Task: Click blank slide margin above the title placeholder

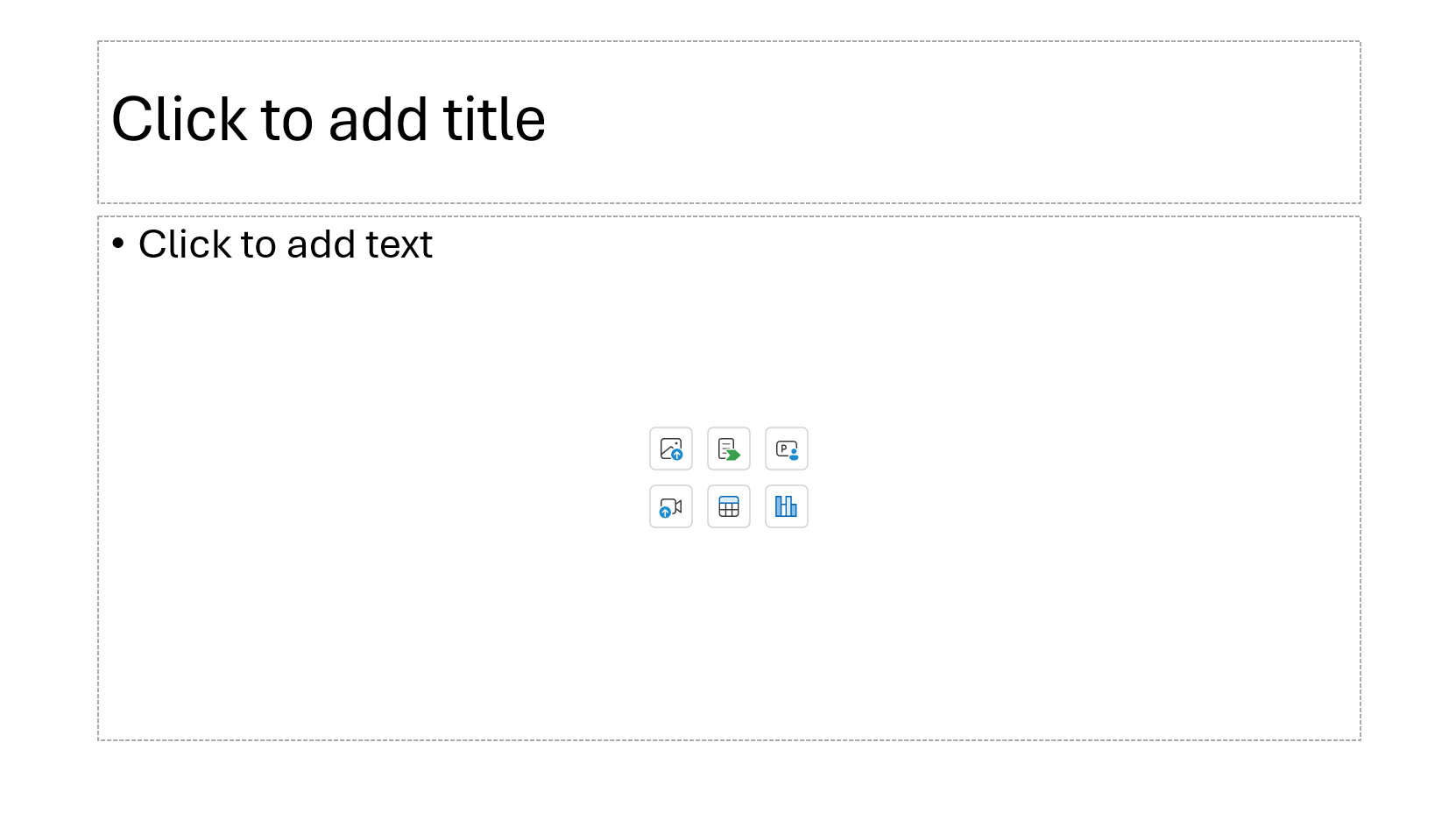Action: point(729,19)
